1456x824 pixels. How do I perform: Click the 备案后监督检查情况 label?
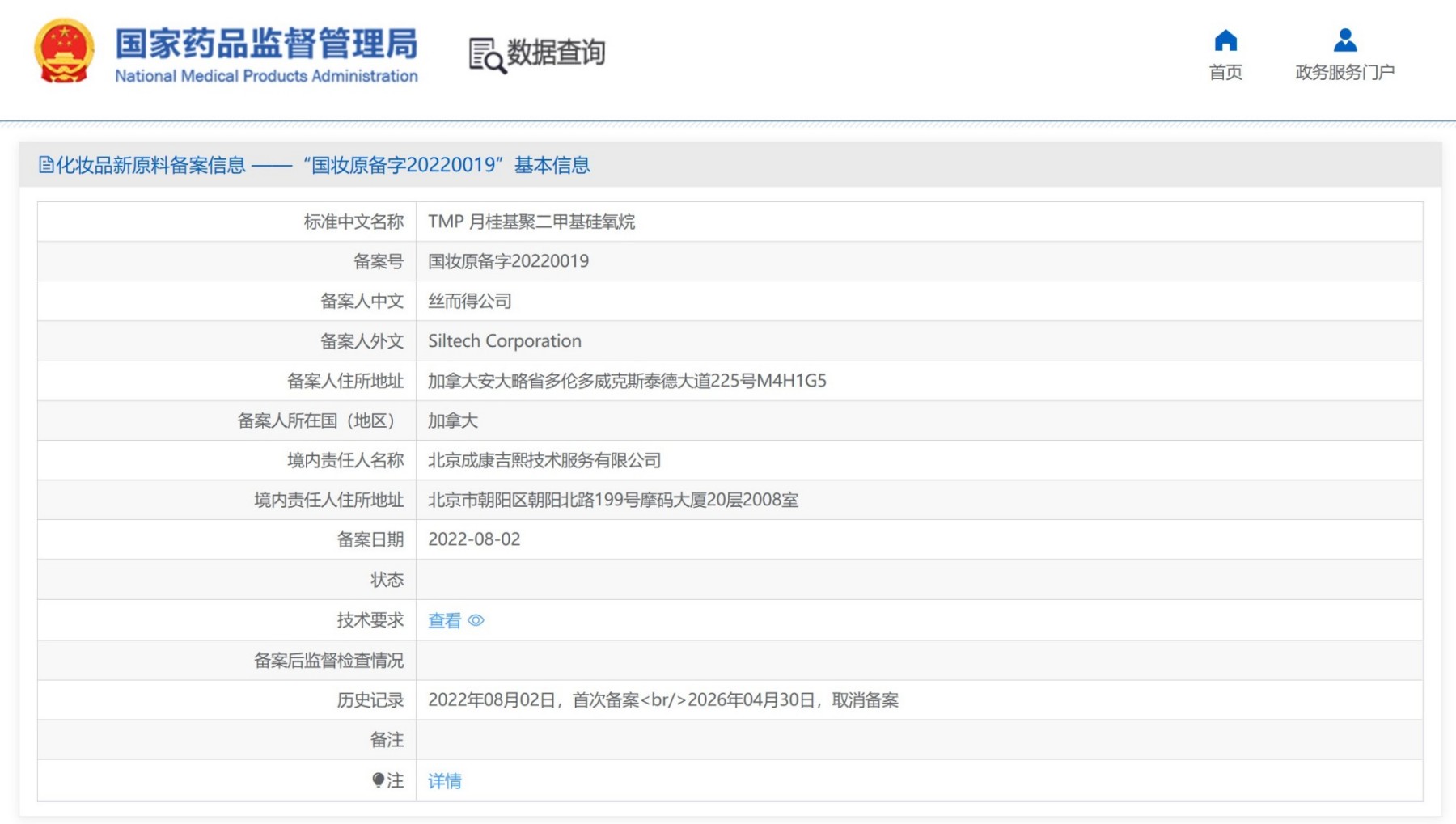328,661
